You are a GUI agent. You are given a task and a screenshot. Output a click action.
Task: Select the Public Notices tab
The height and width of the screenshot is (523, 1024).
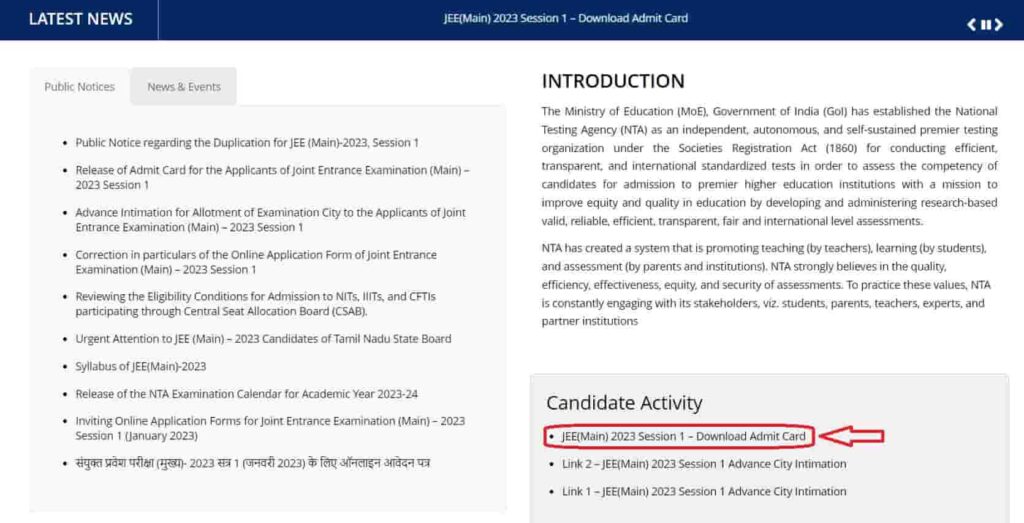click(80, 86)
